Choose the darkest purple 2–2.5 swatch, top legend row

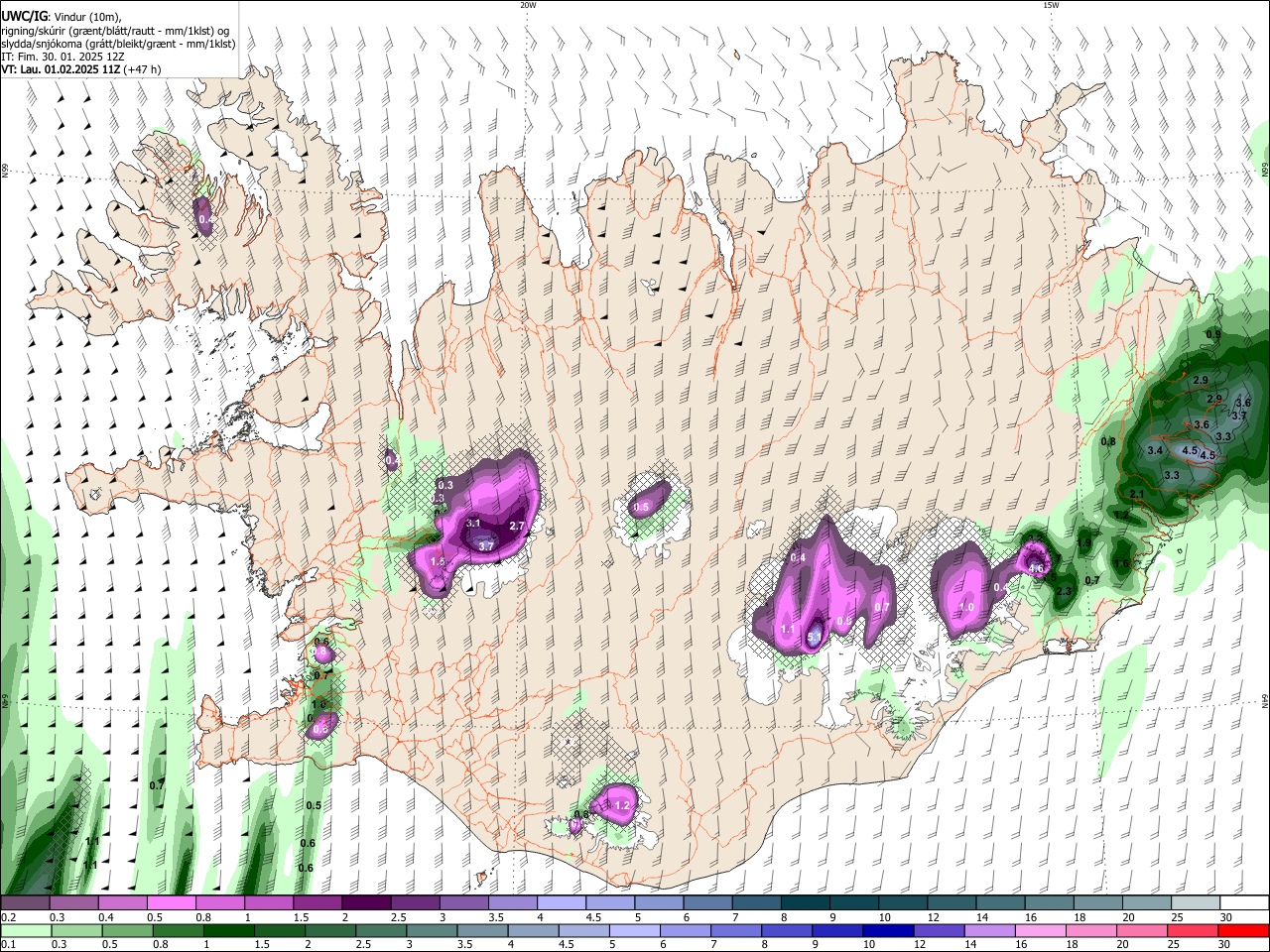366,903
